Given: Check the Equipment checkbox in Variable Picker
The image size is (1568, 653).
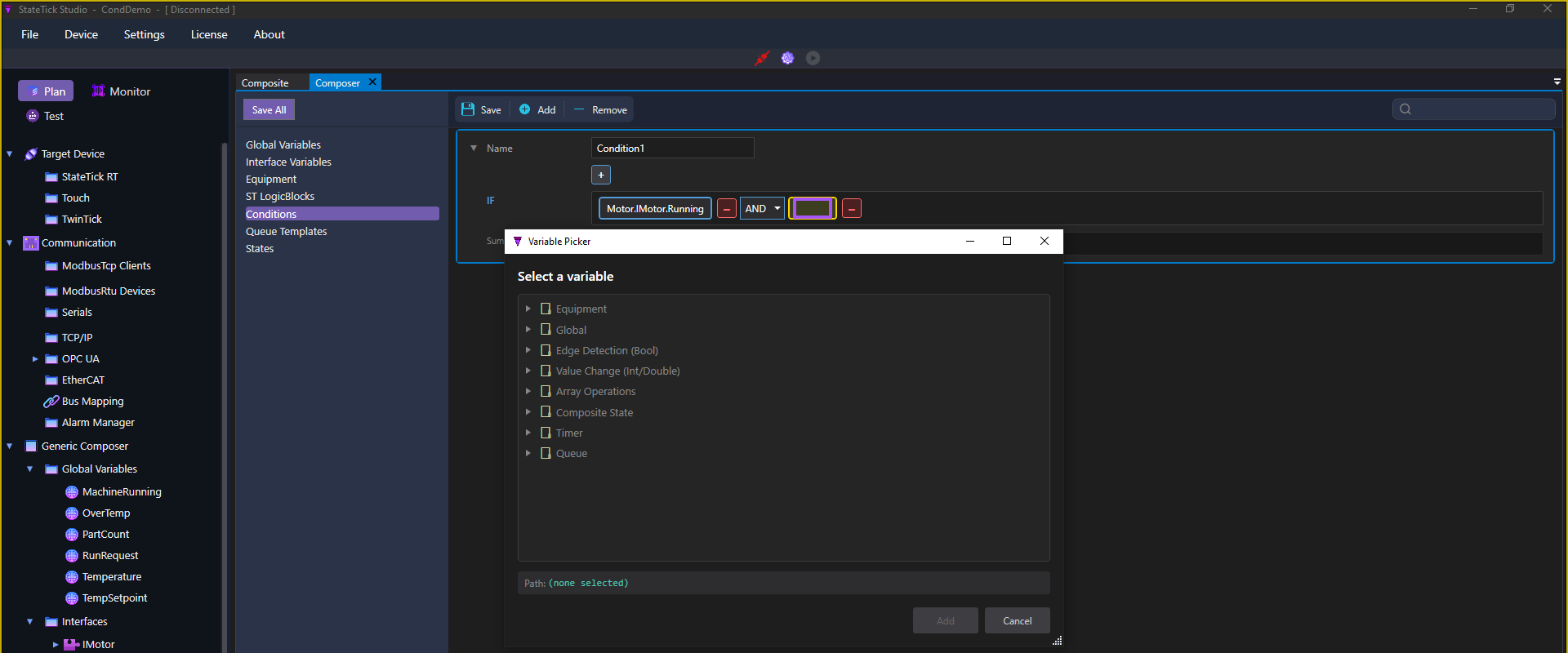Looking at the screenshot, I should pos(546,309).
